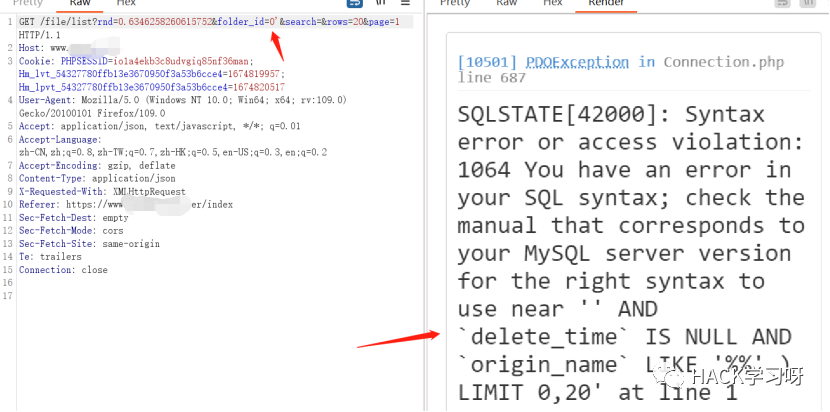Click the X-Requested-With XMLHttpRequest line
Viewport: 830px width, 412px height.
point(103,191)
